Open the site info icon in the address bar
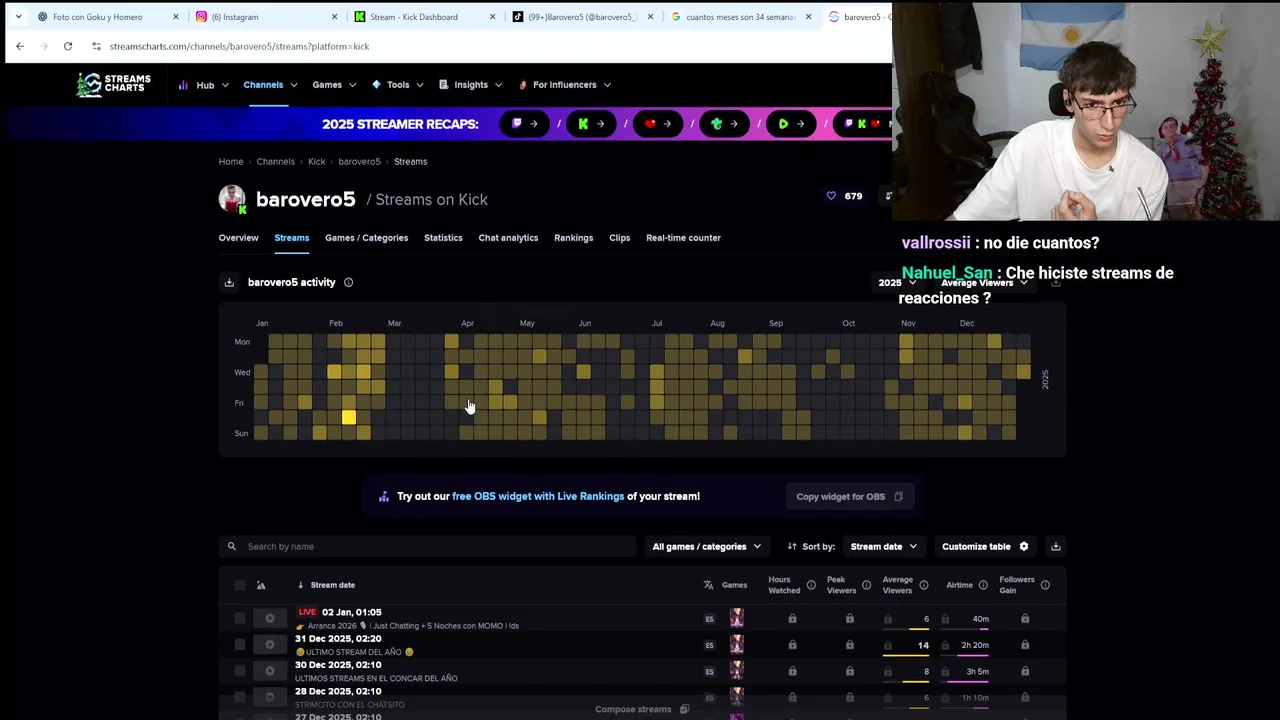This screenshot has height=720, width=1280. tap(96, 46)
